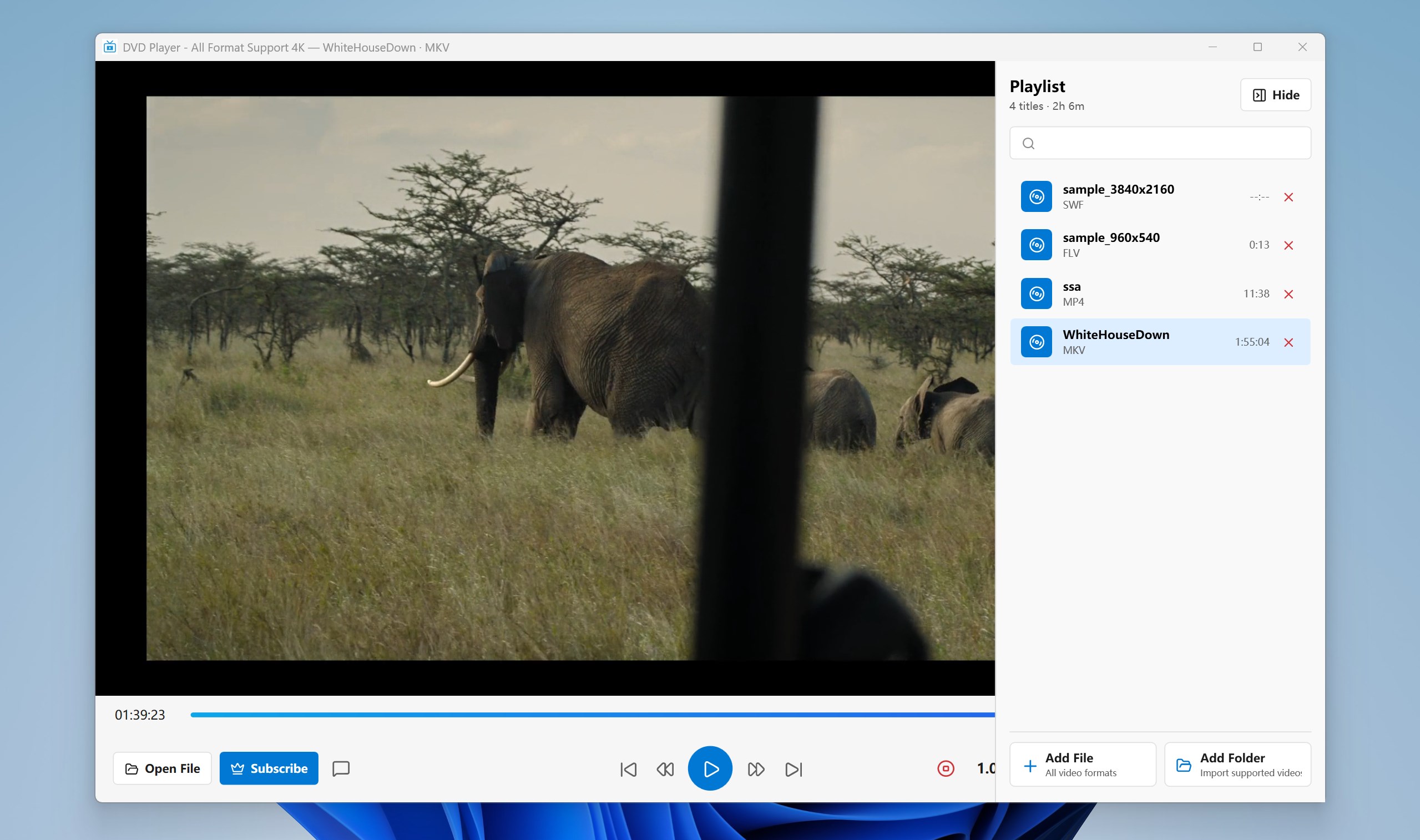Image resolution: width=1420 pixels, height=840 pixels.
Task: Click the Open File button
Action: (163, 768)
